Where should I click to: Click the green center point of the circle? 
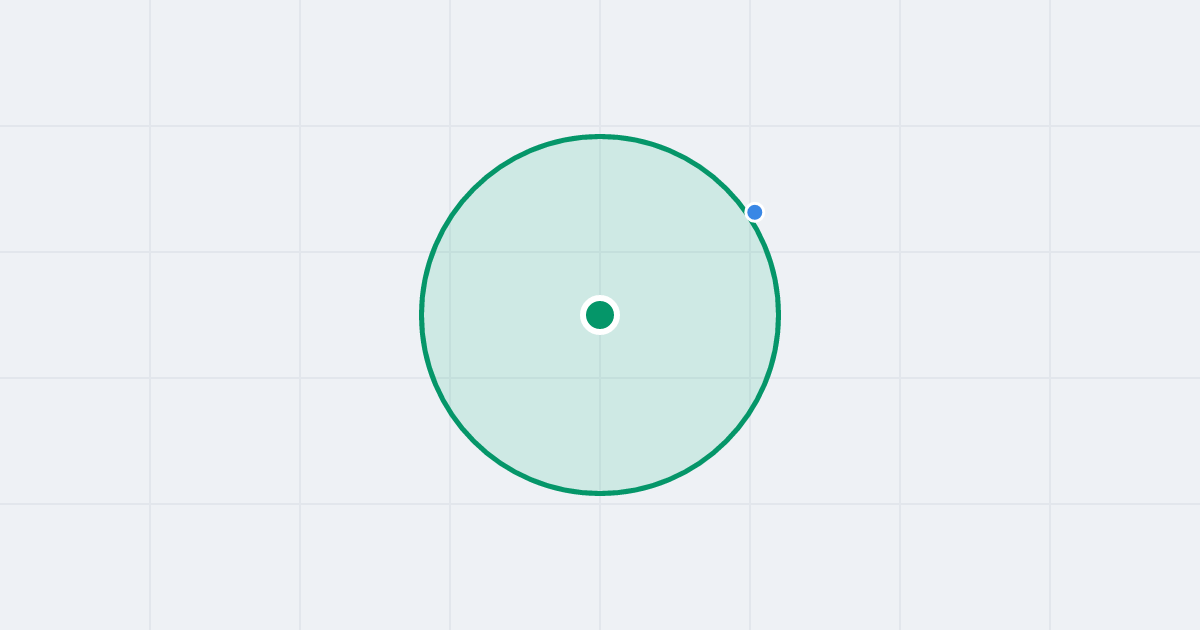click(600, 315)
